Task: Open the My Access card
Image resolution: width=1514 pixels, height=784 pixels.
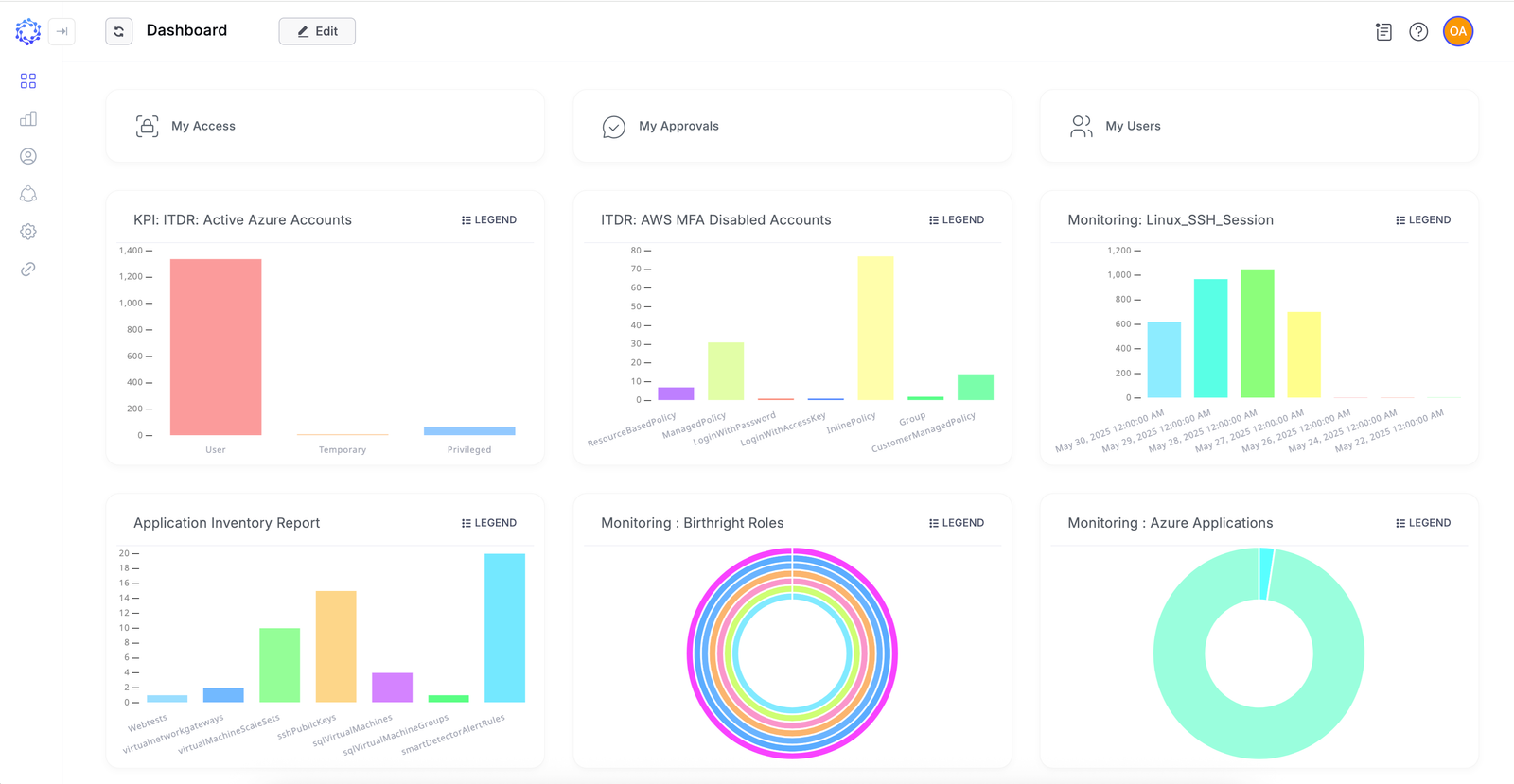Action: (x=325, y=126)
